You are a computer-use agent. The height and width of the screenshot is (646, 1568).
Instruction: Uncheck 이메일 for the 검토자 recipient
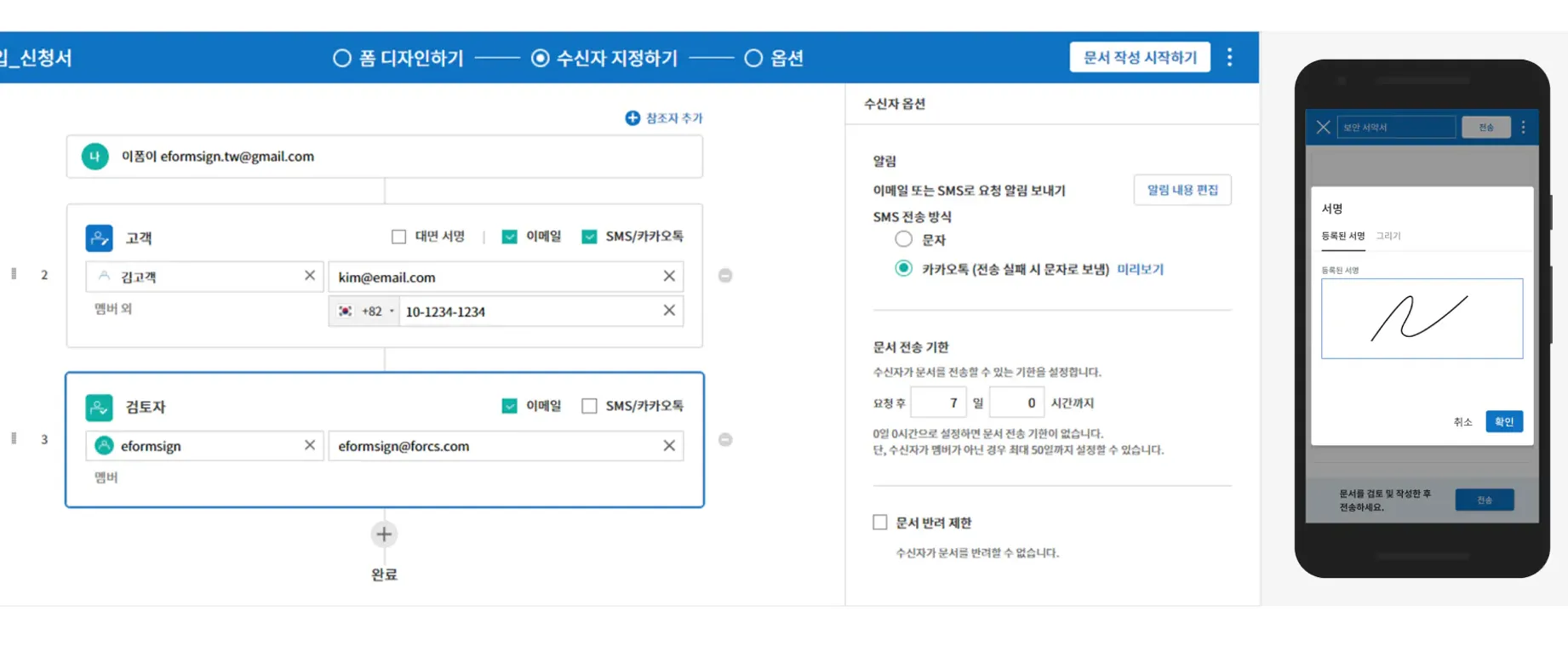point(509,406)
